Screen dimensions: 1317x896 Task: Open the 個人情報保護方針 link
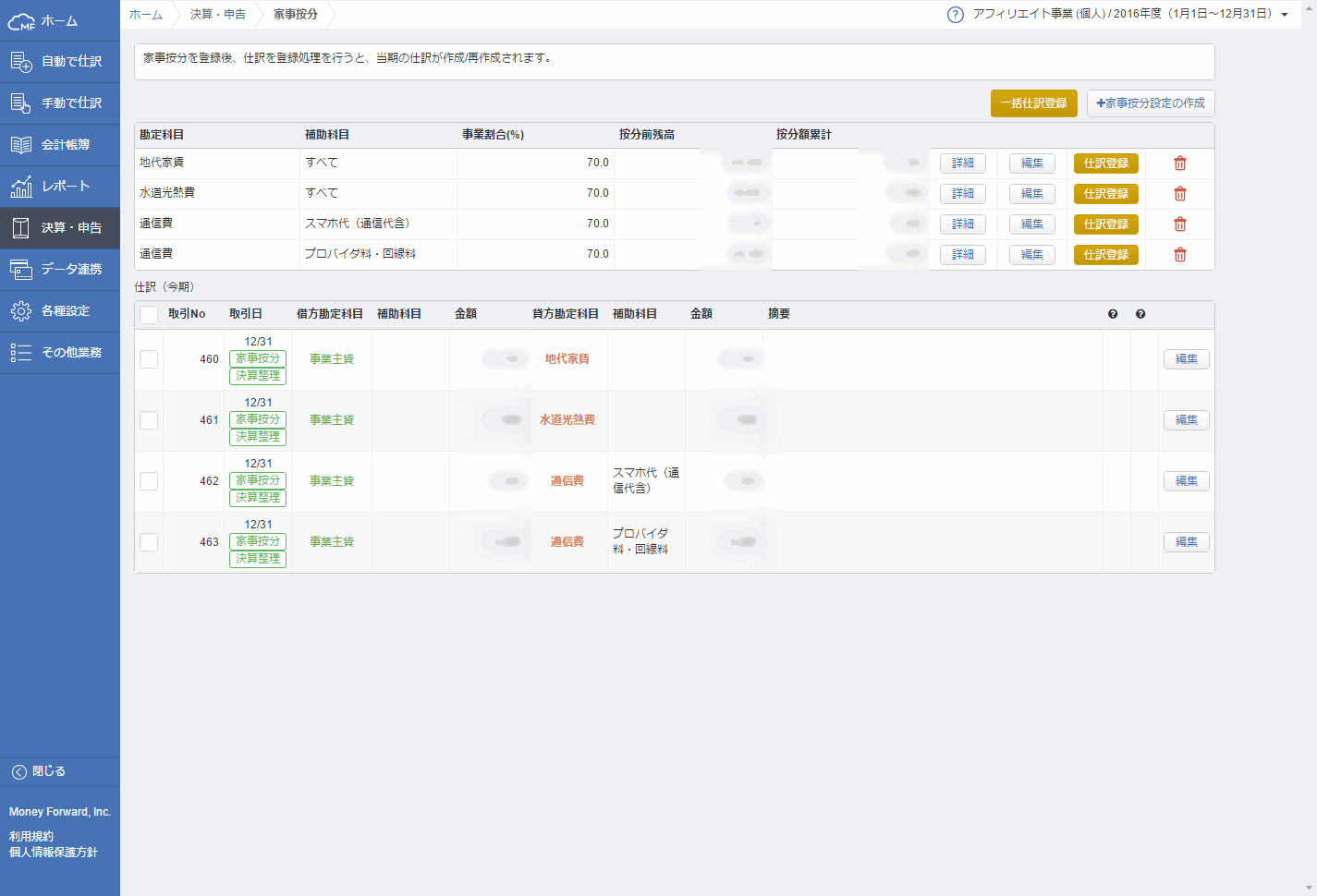pos(54,853)
